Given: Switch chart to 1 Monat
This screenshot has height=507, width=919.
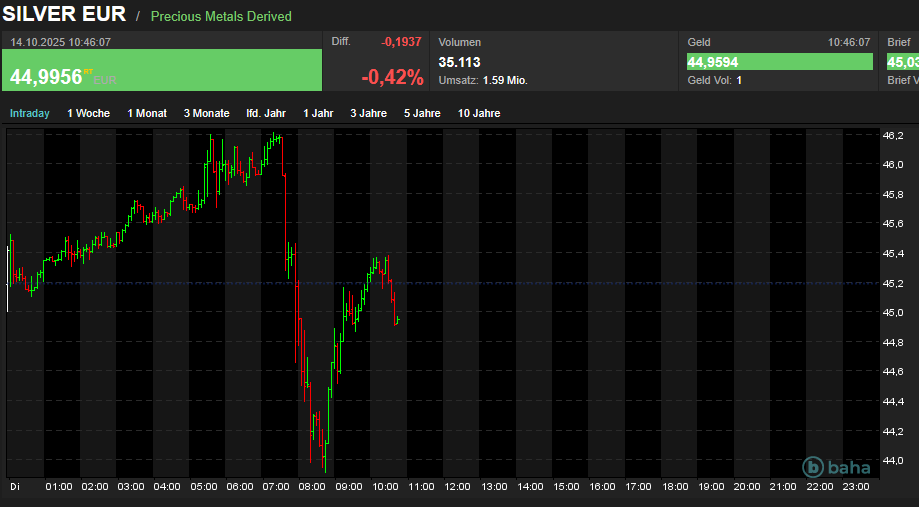Looking at the screenshot, I should coord(147,113).
